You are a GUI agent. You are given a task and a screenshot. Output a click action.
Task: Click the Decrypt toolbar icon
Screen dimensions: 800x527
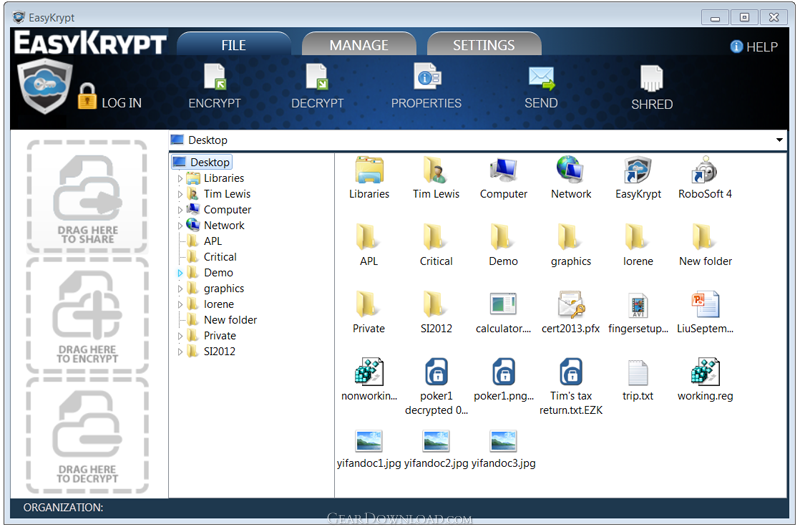pos(317,78)
